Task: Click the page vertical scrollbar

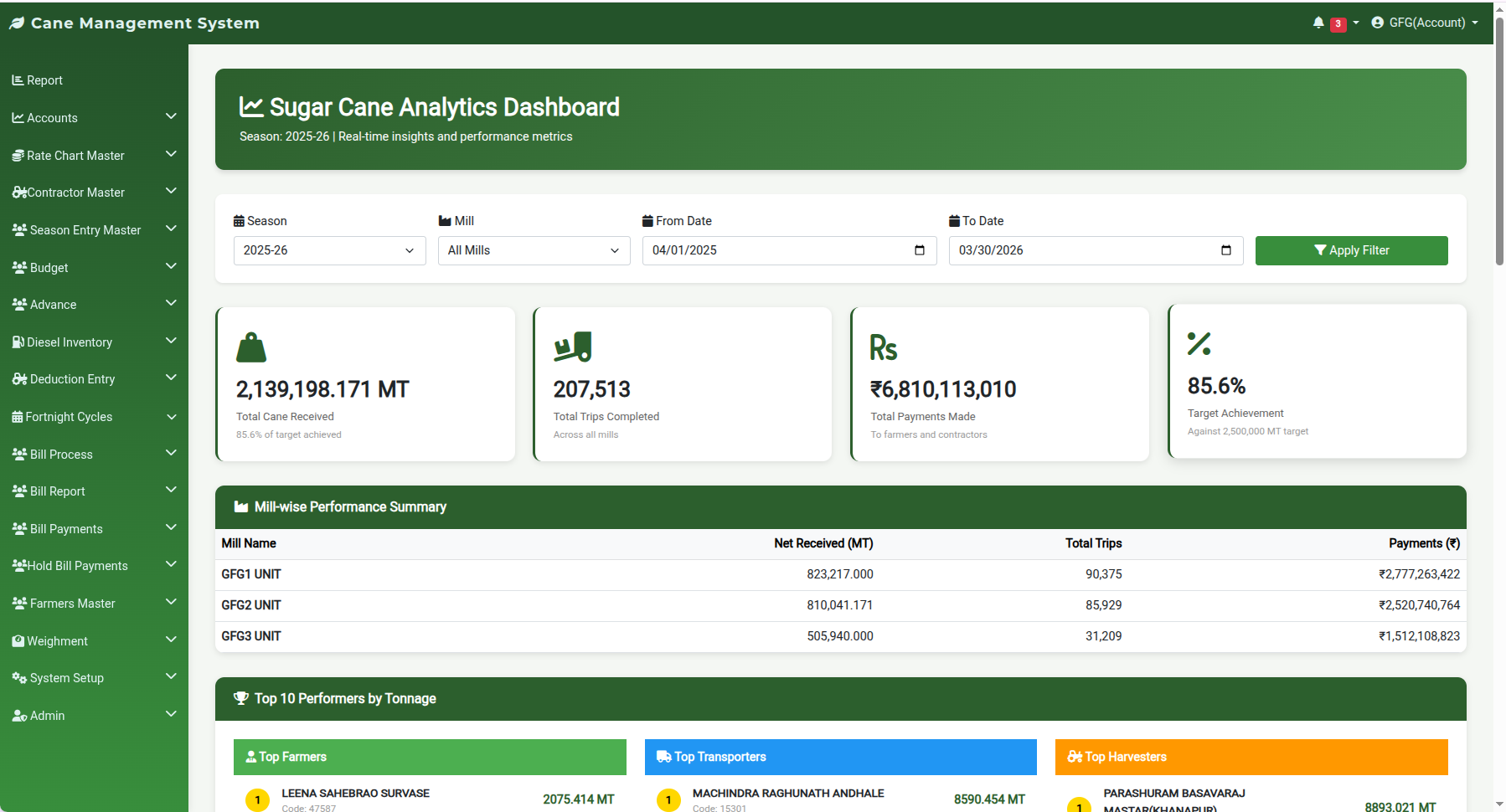Action: 1499,142
